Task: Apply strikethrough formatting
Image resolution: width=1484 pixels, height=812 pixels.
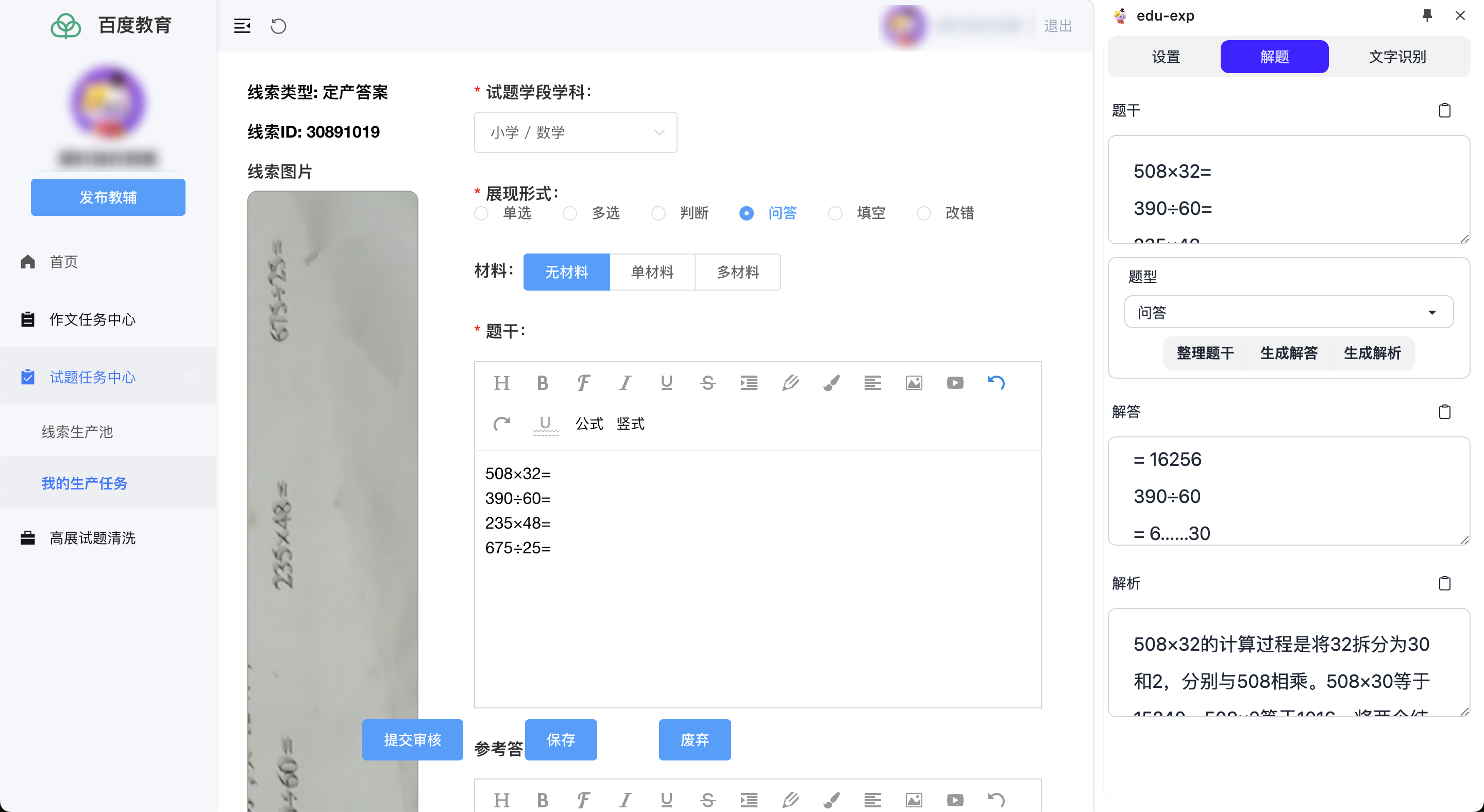Action: (x=707, y=382)
